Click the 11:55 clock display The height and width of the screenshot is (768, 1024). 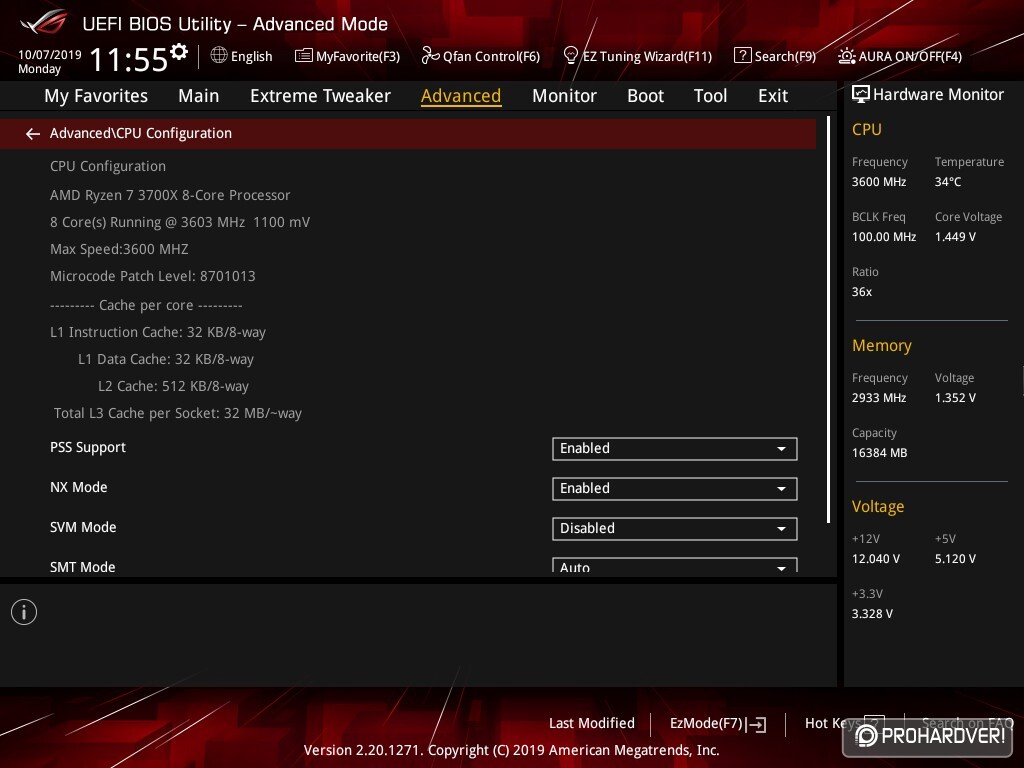click(x=129, y=60)
